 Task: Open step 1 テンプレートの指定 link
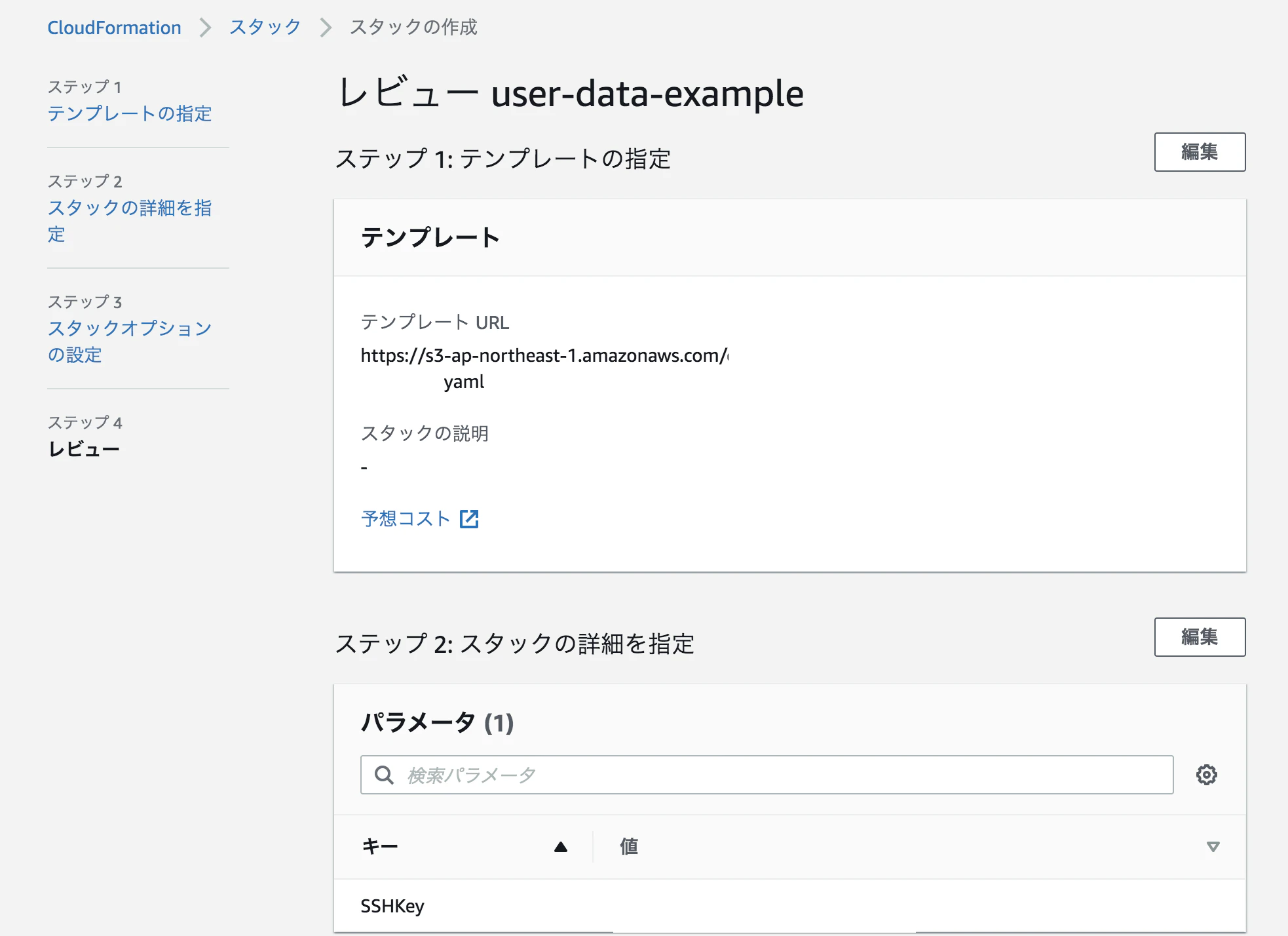click(130, 113)
